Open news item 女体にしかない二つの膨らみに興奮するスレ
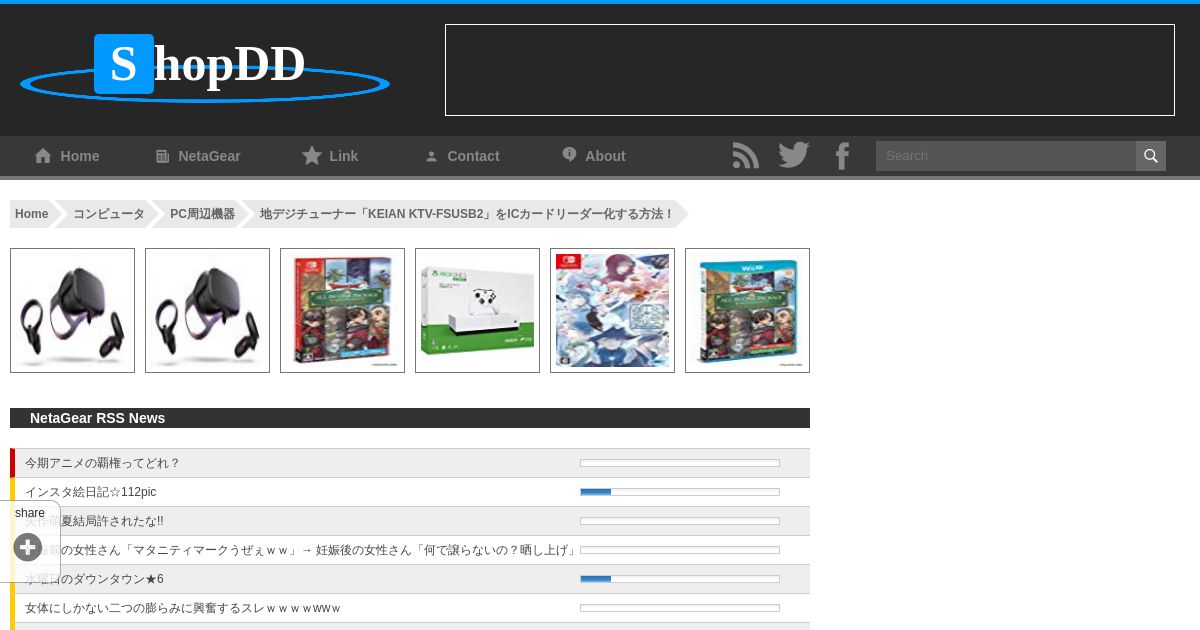The height and width of the screenshot is (630, 1200). click(x=183, y=608)
